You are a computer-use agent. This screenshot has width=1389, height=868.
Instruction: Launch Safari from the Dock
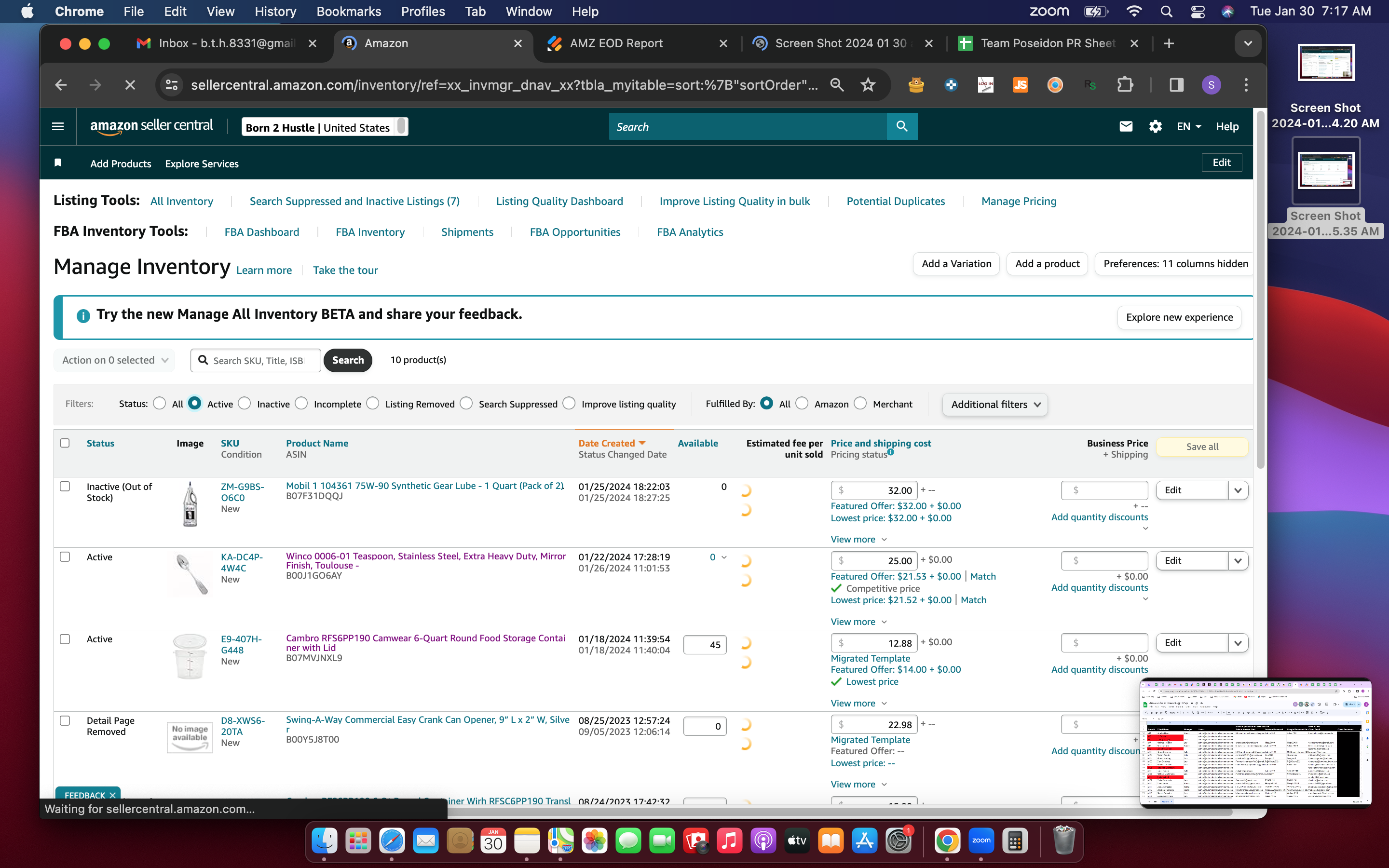pos(392,841)
